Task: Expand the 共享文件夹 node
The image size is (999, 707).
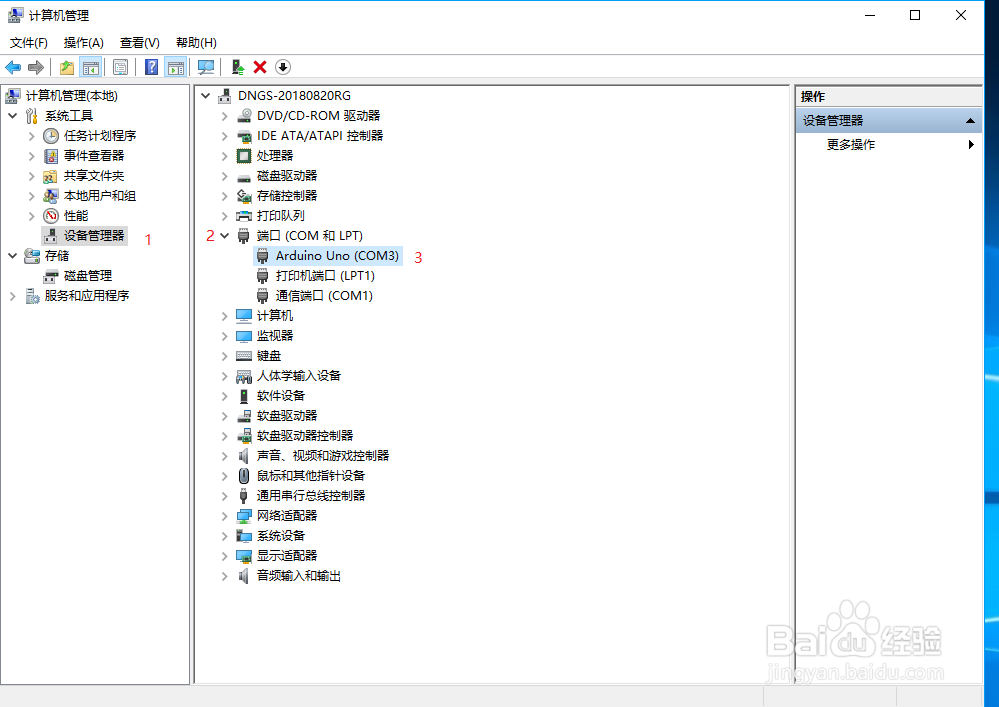Action: [x=31, y=176]
